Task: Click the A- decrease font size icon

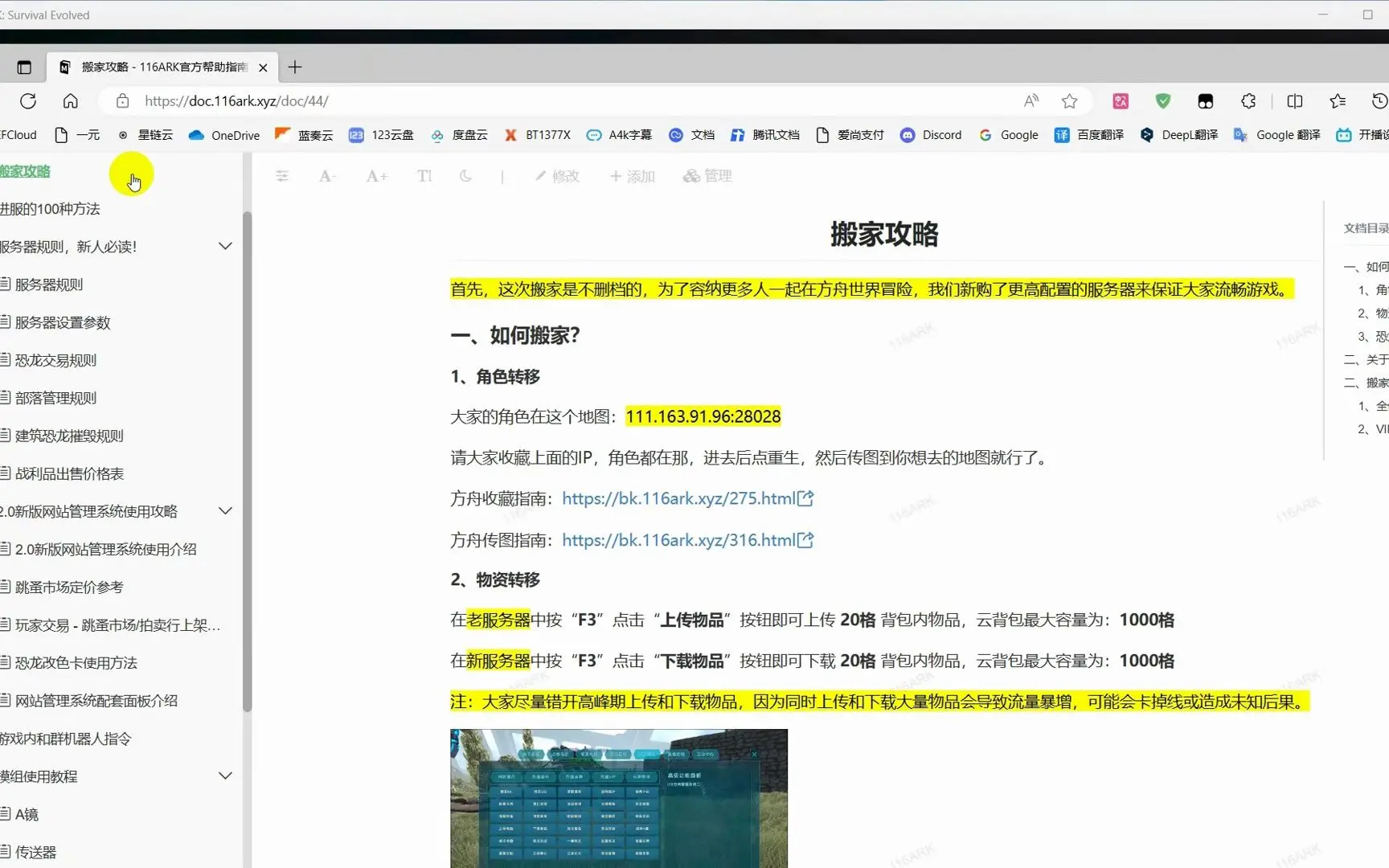Action: [326, 176]
